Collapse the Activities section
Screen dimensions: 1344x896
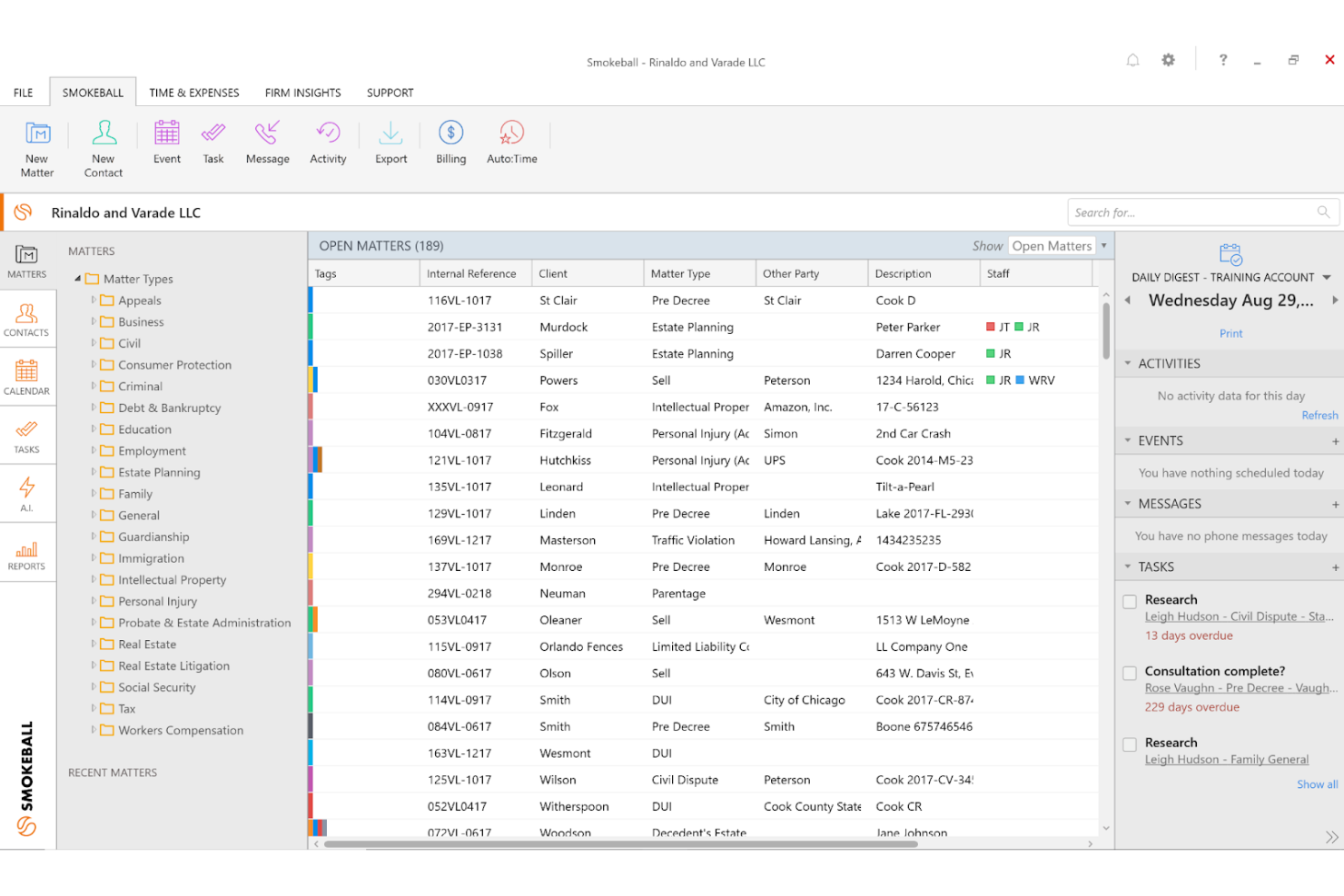coord(1128,363)
